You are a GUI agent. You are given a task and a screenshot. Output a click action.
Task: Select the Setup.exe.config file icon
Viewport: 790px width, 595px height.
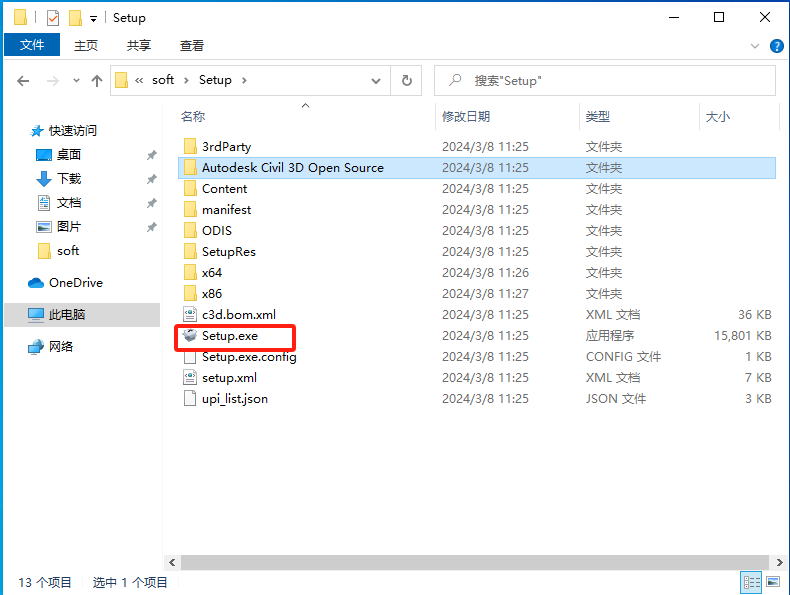point(190,357)
